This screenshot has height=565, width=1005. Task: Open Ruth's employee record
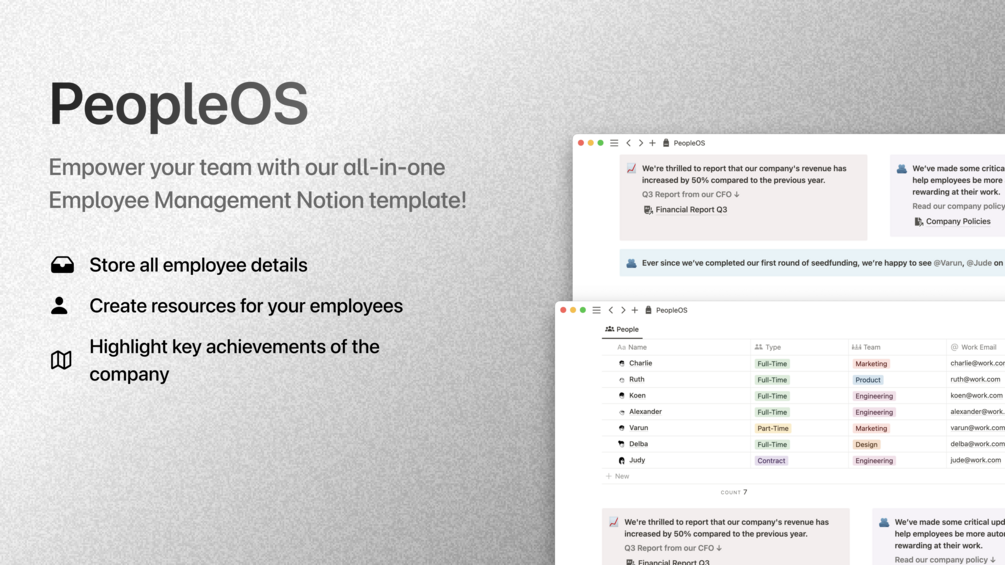pos(636,379)
